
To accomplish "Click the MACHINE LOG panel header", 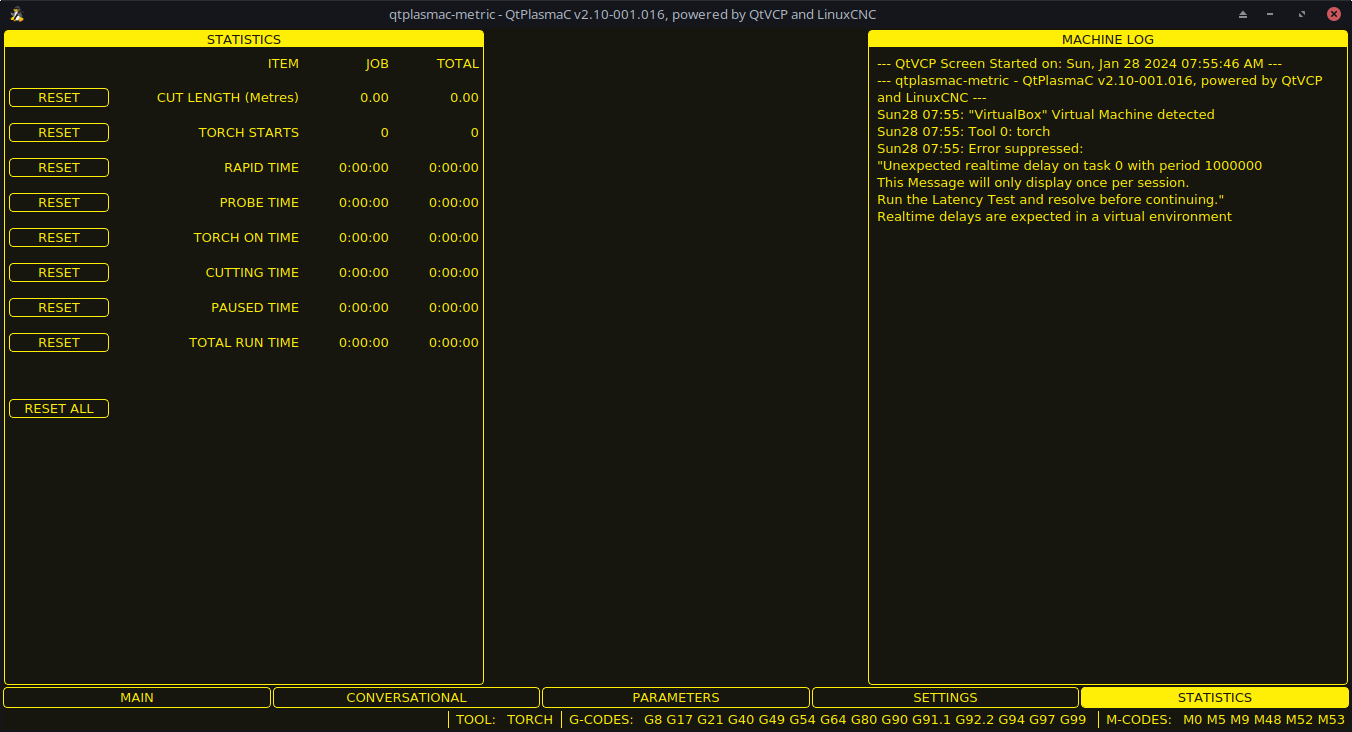I will 1107,39.
